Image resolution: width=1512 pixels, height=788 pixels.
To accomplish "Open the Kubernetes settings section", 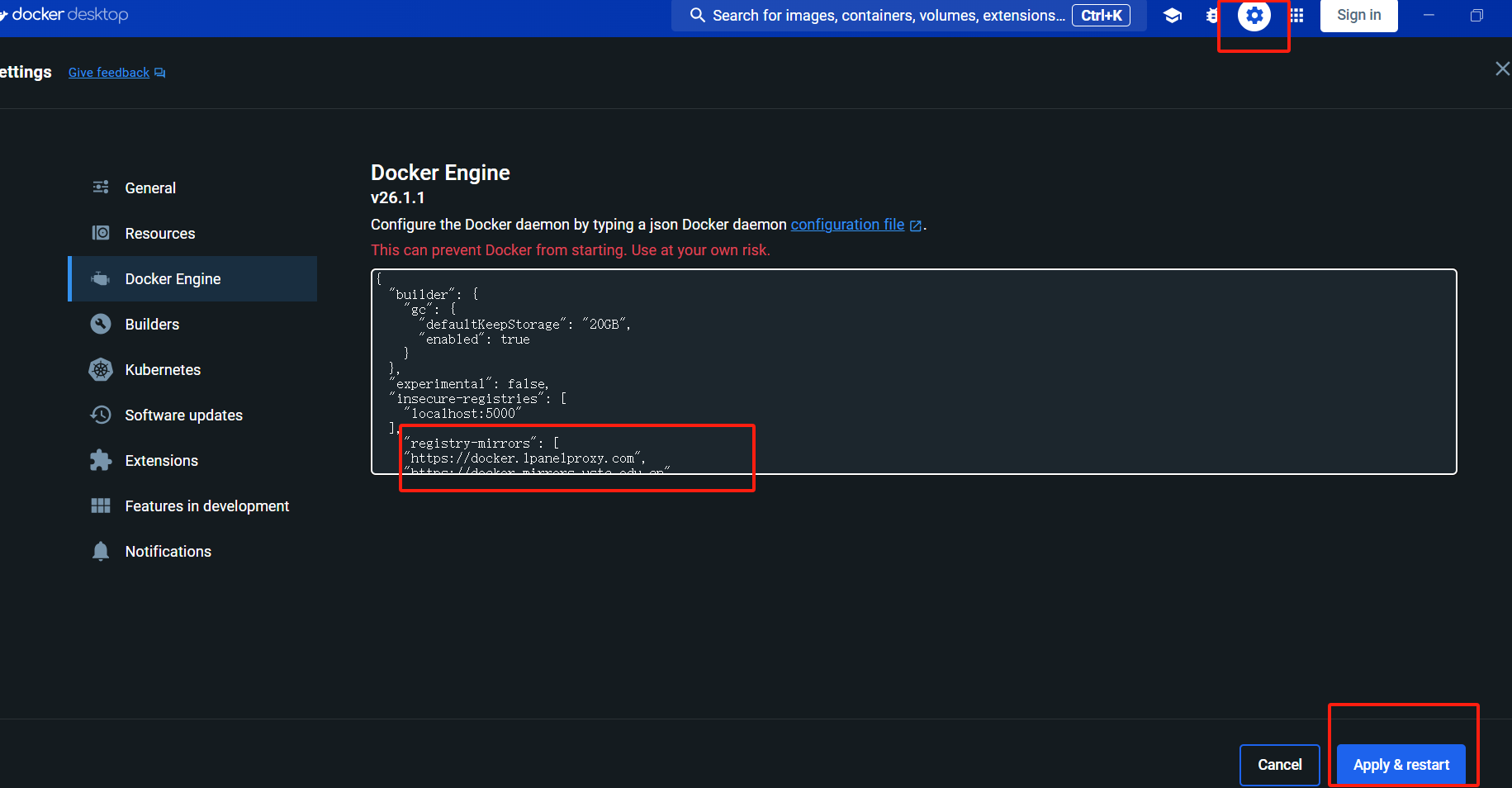I will tap(192, 369).
